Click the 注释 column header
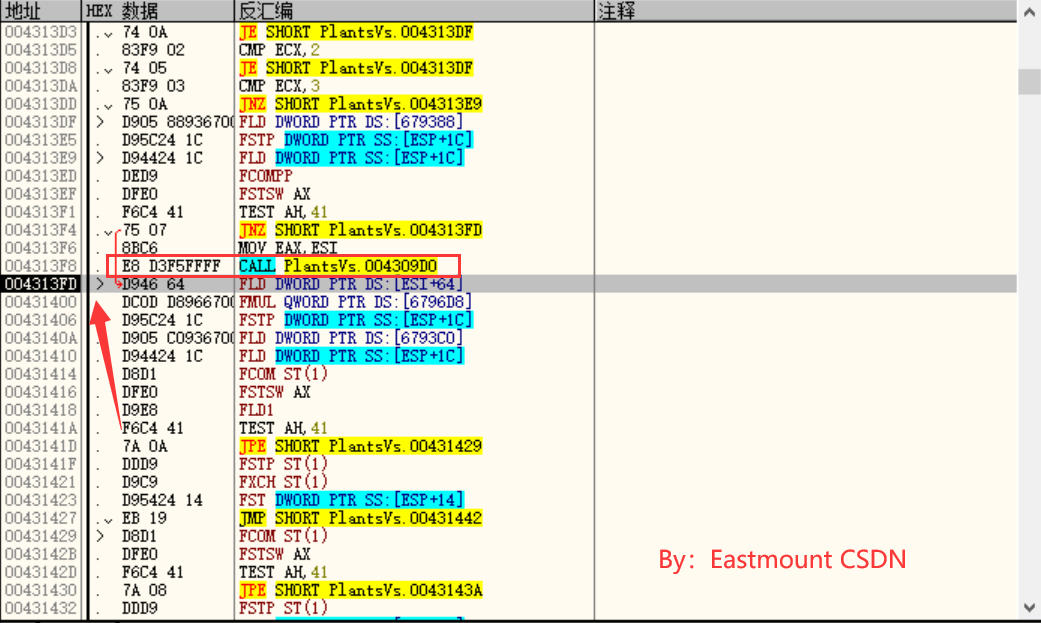1041x623 pixels. tap(805, 11)
